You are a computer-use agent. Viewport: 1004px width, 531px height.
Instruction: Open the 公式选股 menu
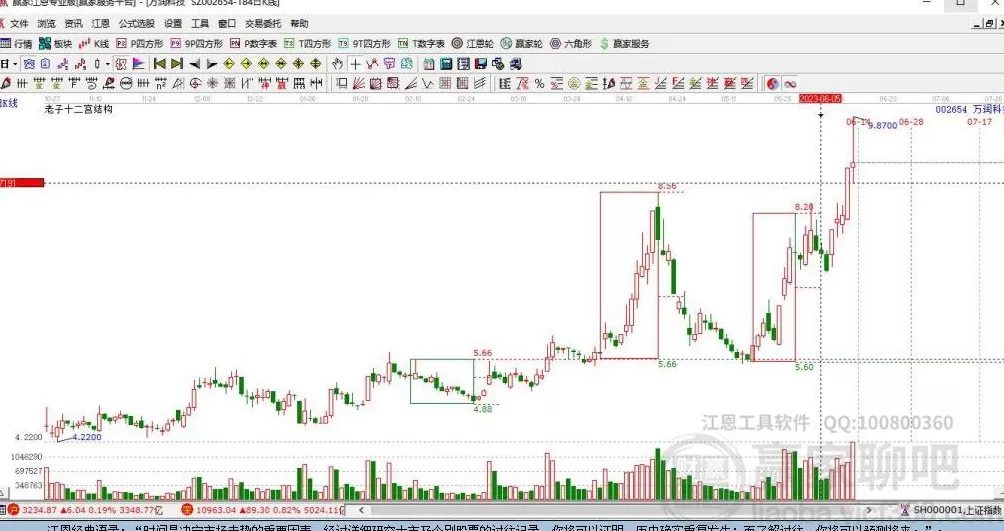click(x=136, y=23)
